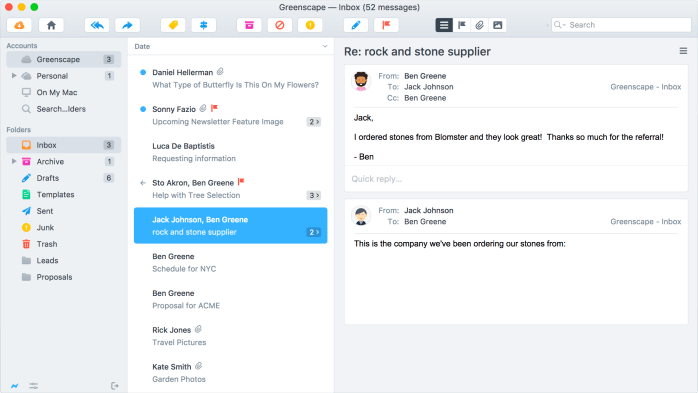Click the yellow tag toolbar icon
Image resolution: width=698 pixels, height=393 pixels.
point(173,25)
